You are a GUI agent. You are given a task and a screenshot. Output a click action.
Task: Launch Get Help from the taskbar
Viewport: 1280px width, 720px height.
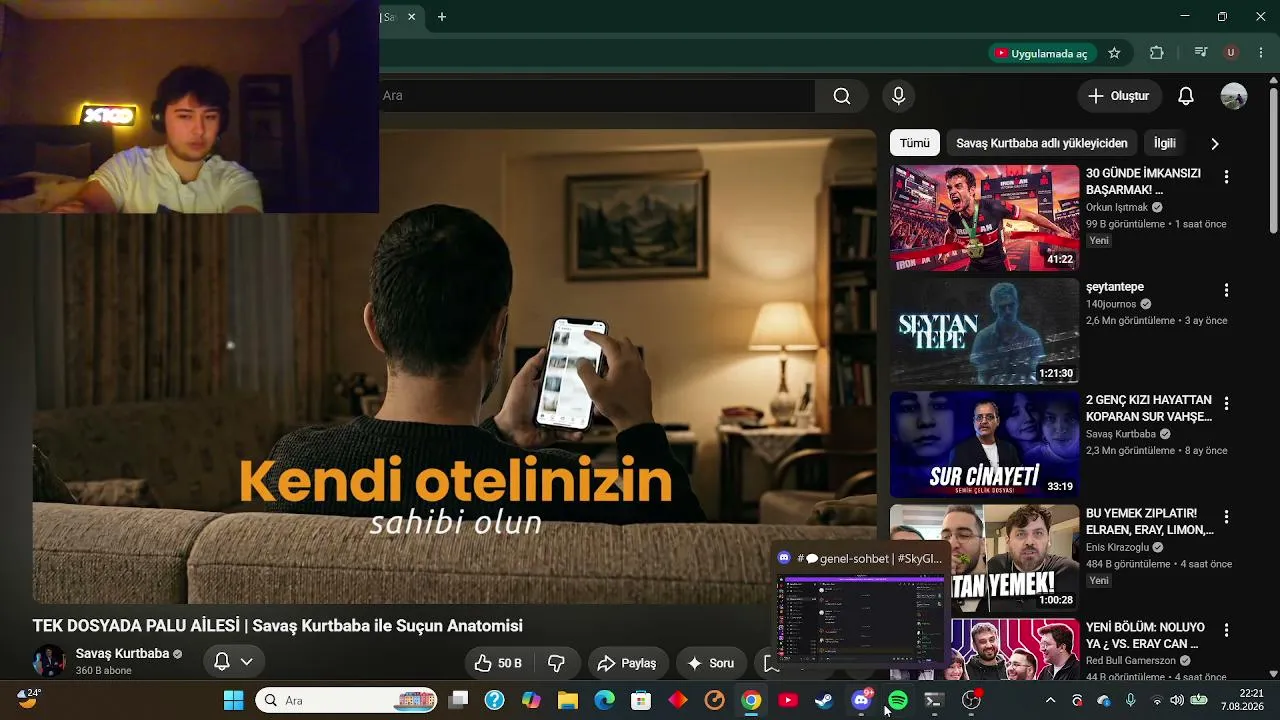pos(494,701)
